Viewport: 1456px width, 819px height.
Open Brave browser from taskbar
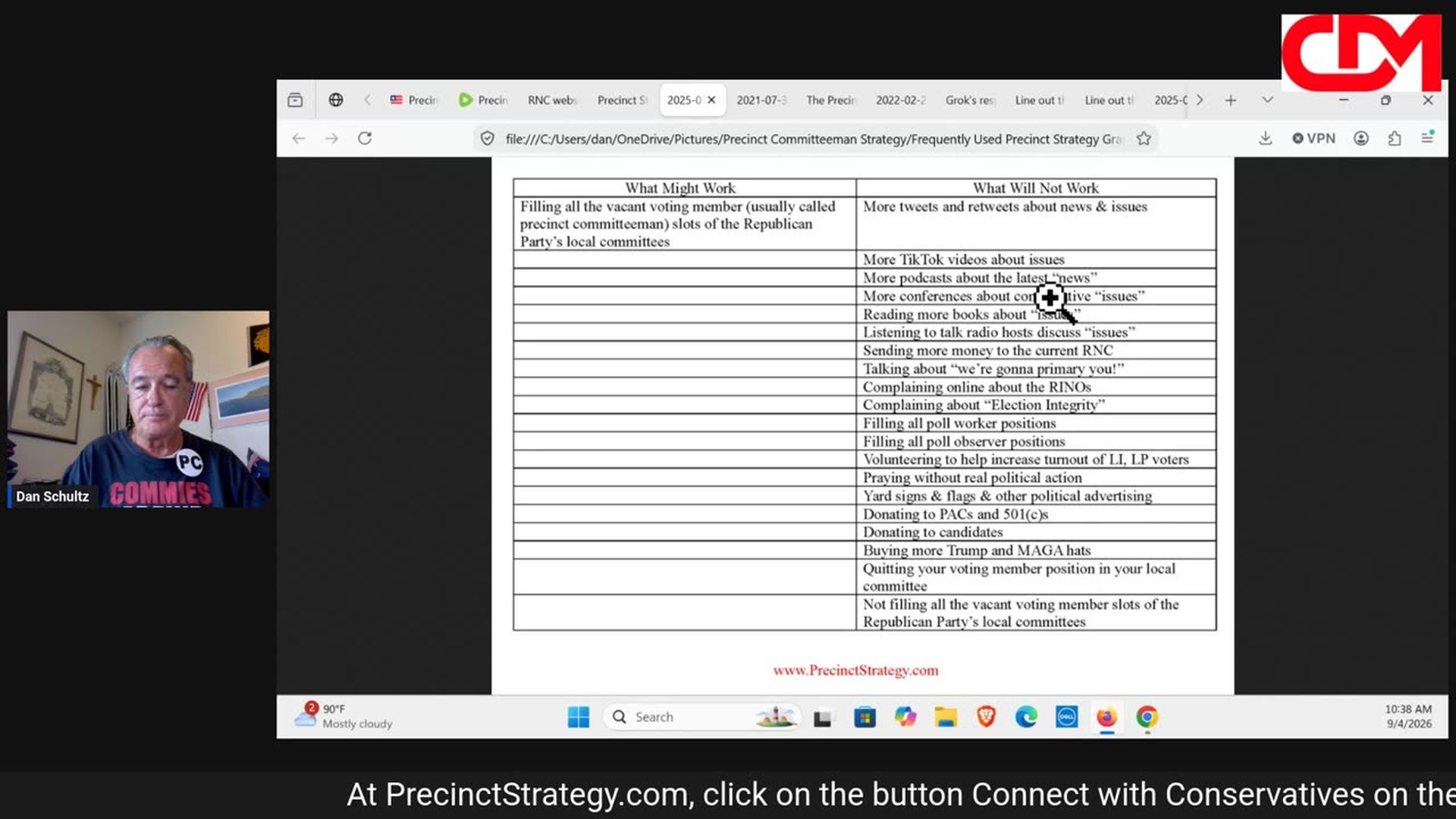coord(986,717)
